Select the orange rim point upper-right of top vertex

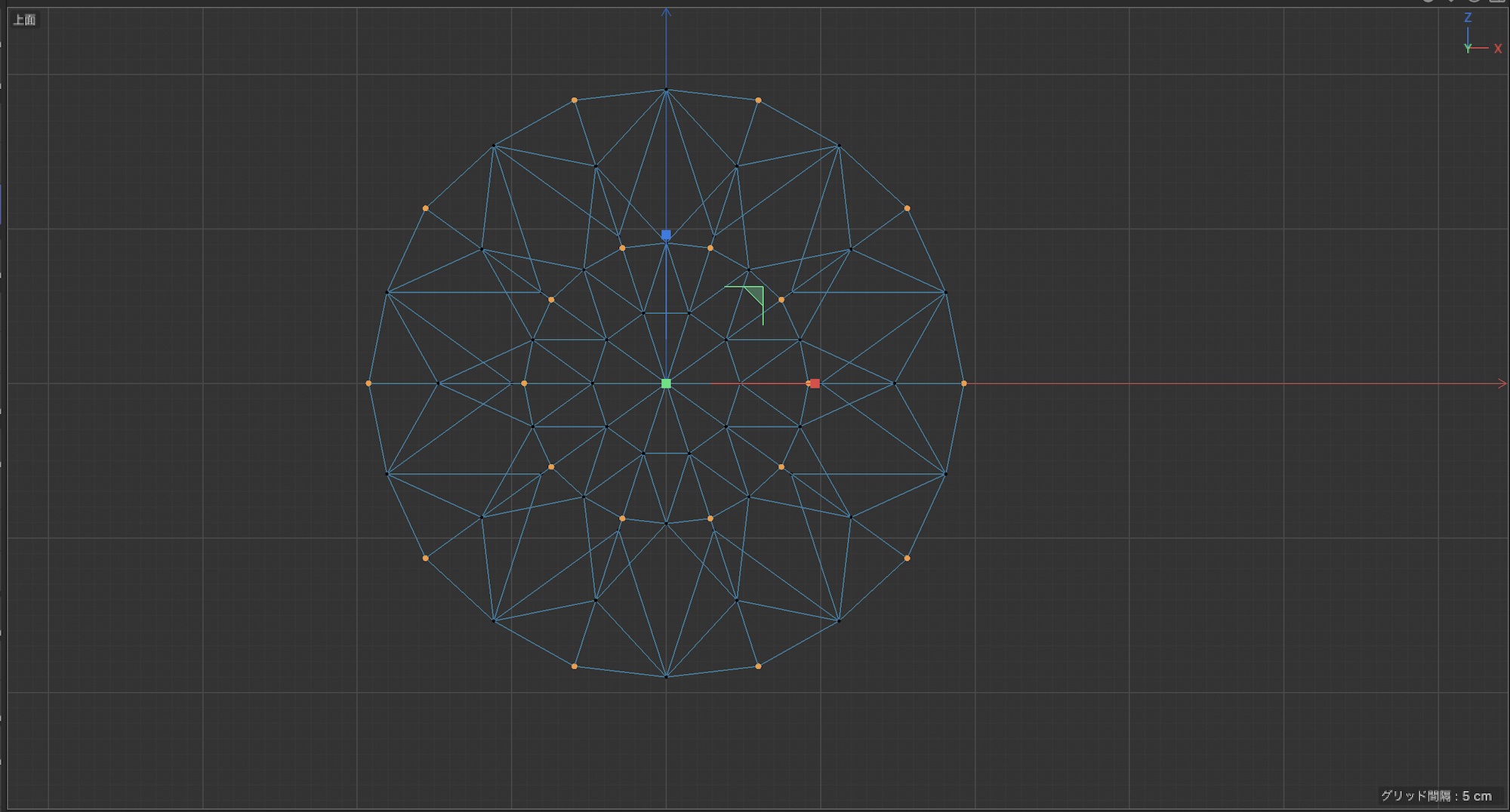click(x=758, y=100)
